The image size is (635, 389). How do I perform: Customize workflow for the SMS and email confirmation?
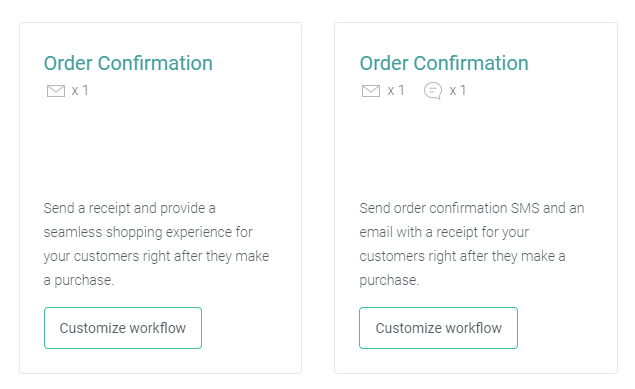pos(438,328)
